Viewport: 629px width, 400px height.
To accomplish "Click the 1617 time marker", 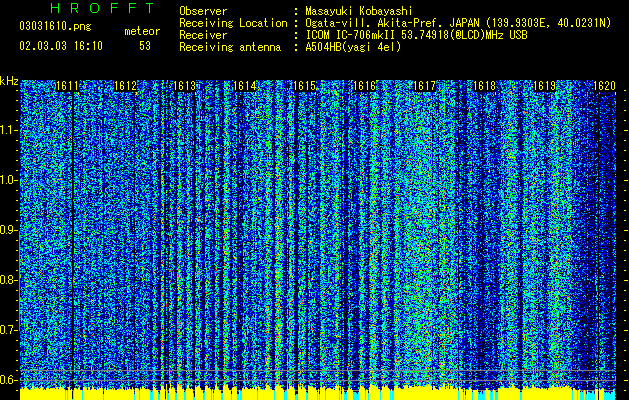I will tap(424, 86).
